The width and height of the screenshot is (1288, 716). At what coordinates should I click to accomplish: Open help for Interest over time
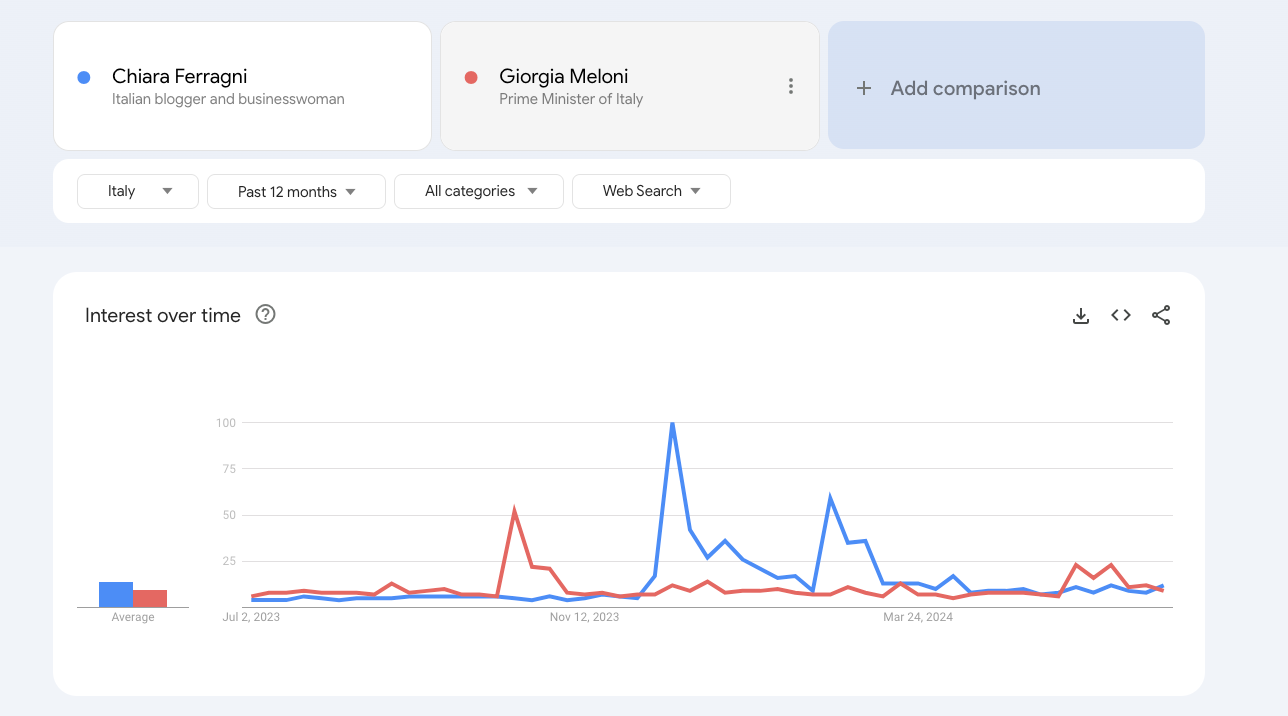pos(265,315)
